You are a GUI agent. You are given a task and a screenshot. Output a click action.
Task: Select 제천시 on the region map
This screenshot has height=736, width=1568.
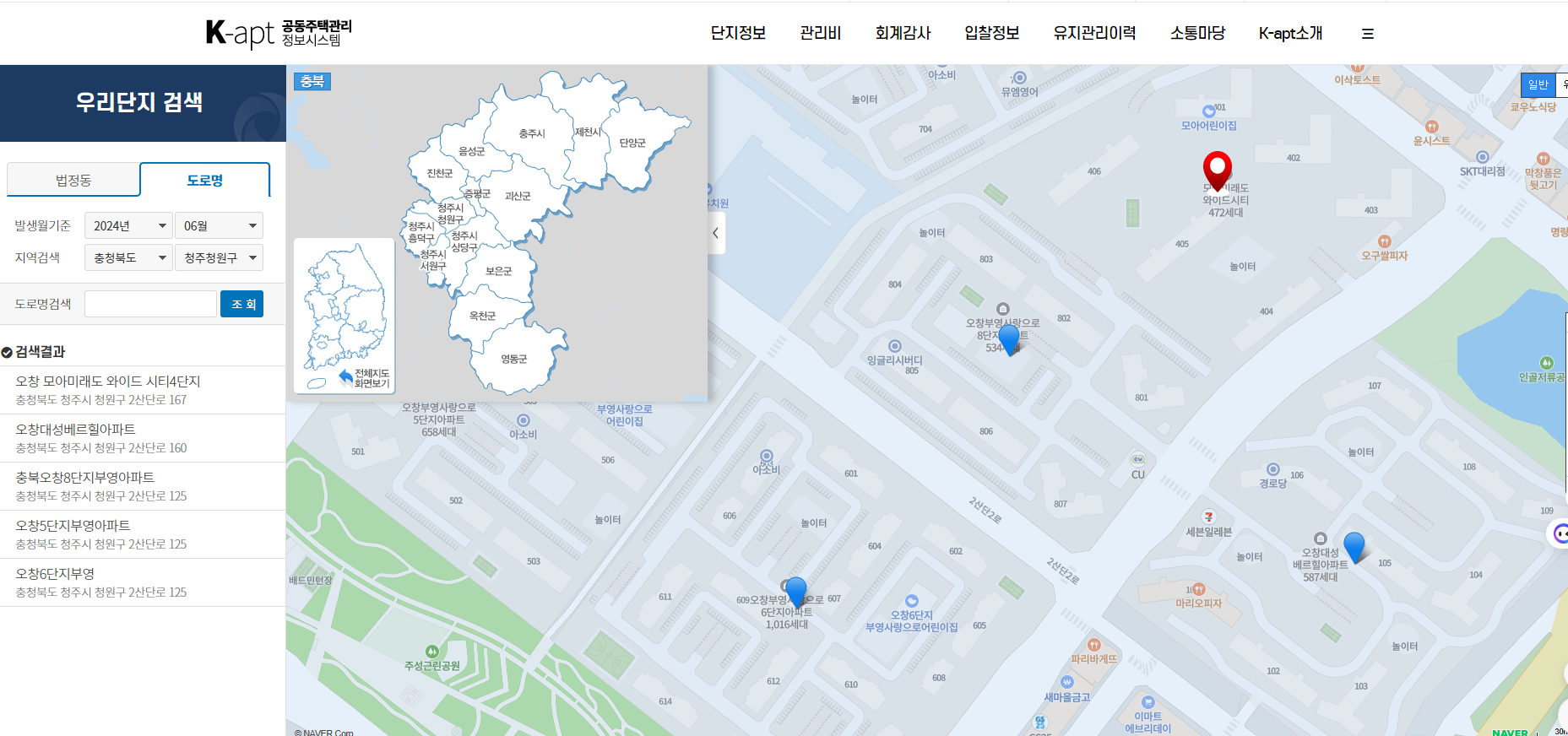pos(588,132)
